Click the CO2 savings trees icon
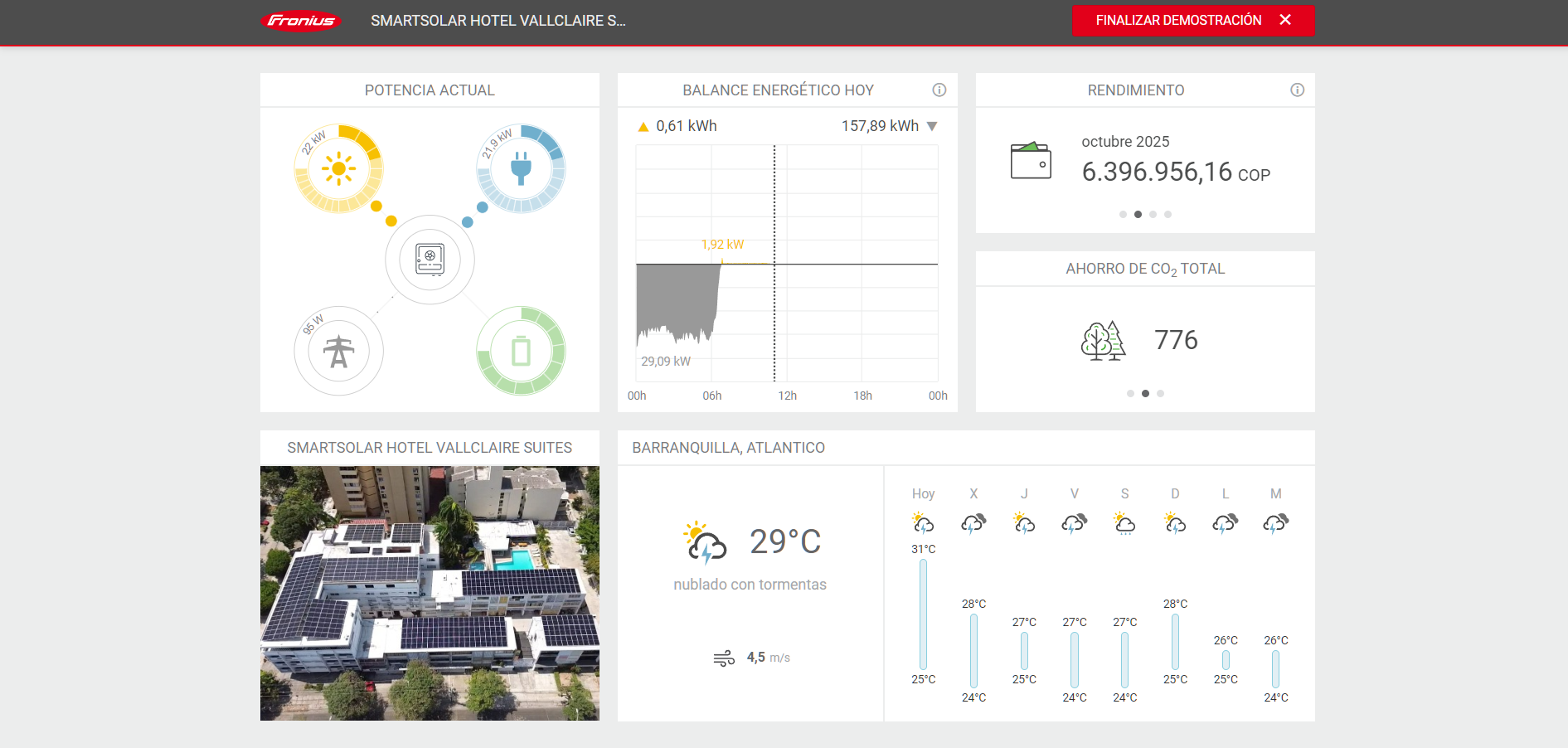The width and height of the screenshot is (1568, 748). point(1103,341)
